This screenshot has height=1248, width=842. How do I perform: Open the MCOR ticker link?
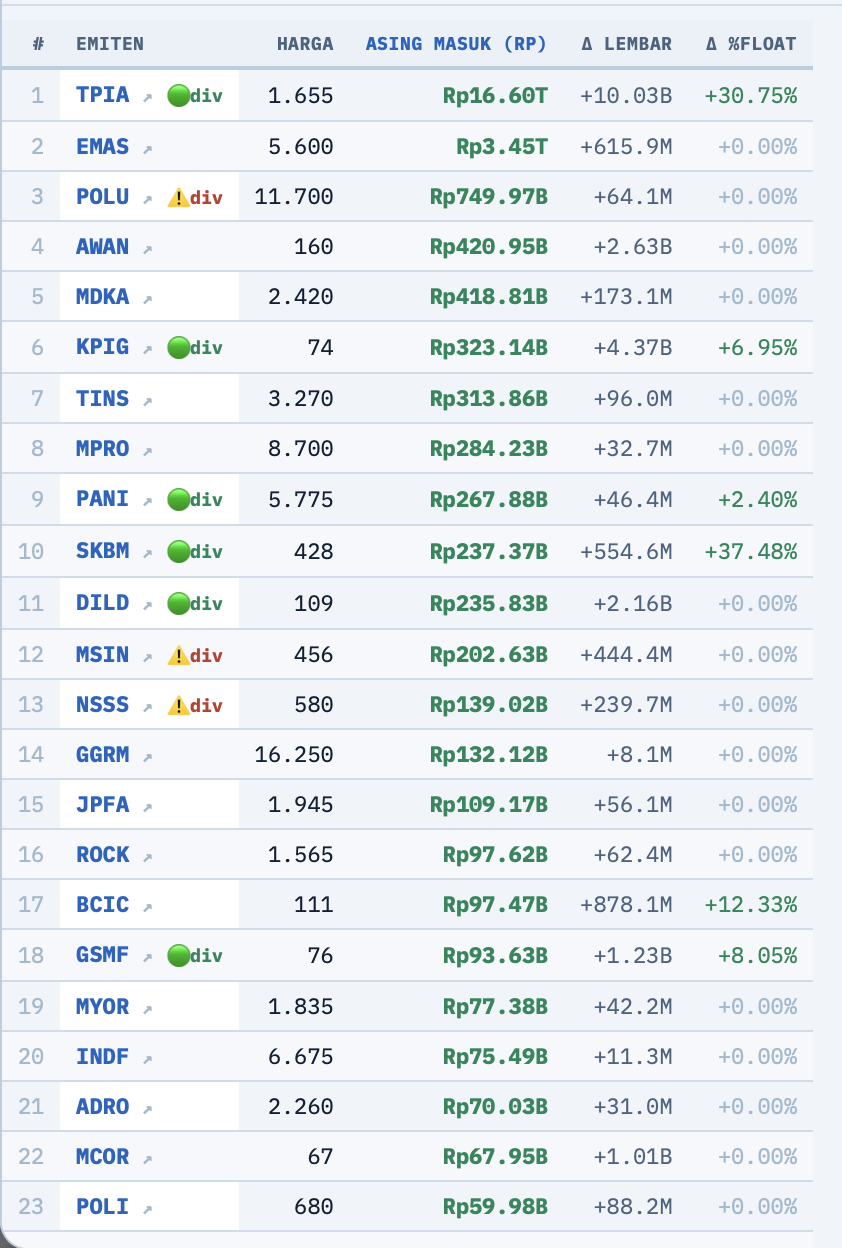click(103, 1156)
